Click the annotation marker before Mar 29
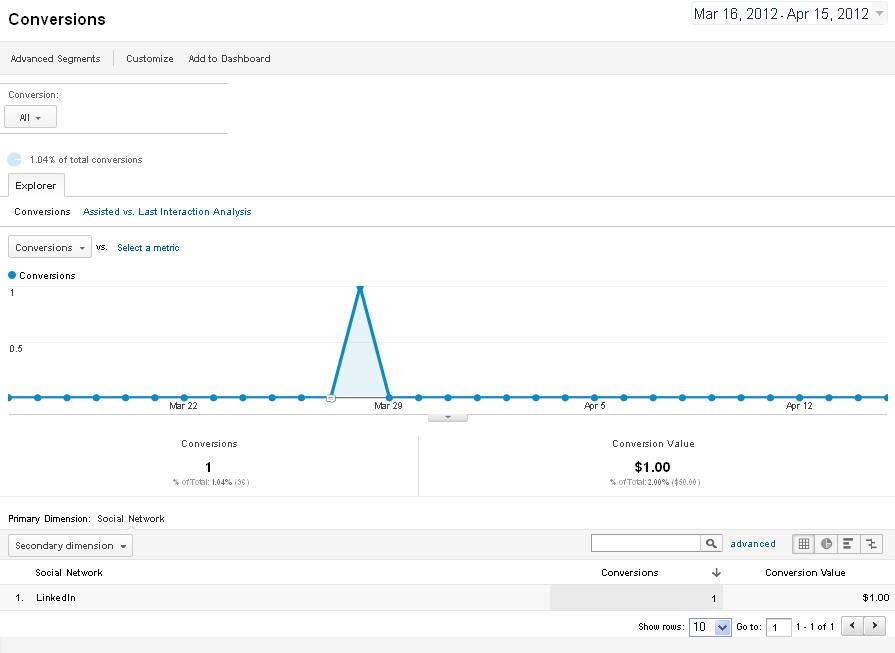895x653 pixels. 330,398
